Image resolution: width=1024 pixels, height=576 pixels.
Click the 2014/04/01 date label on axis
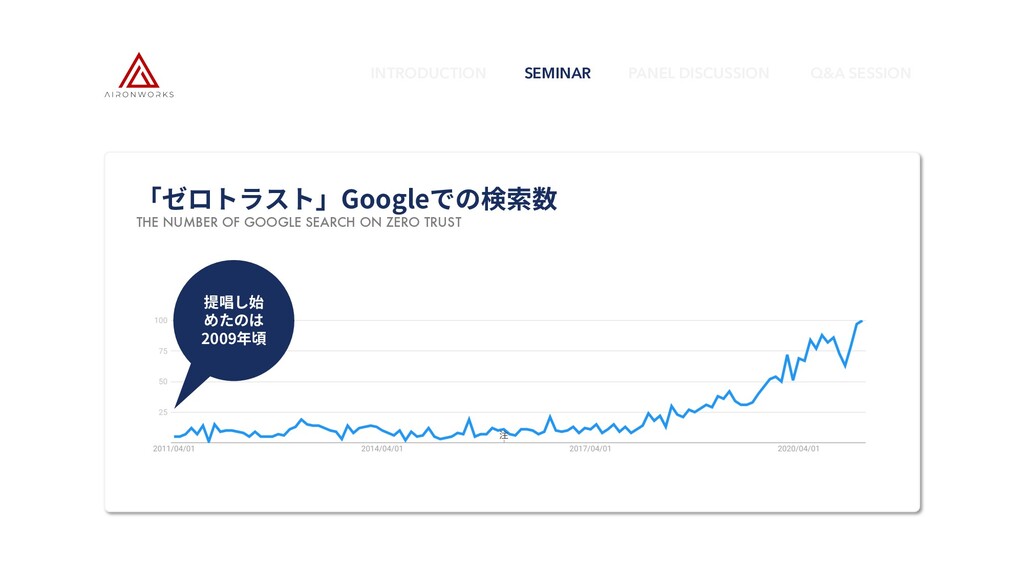382,449
